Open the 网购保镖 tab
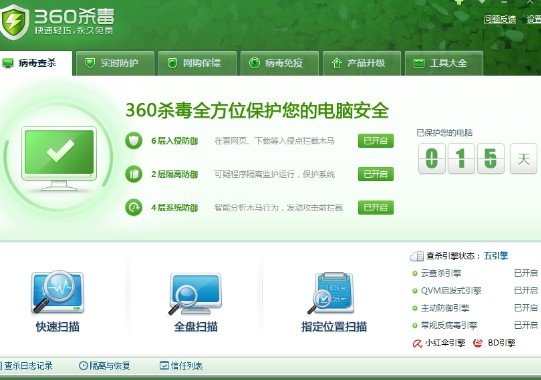The image size is (541, 380). point(197,63)
